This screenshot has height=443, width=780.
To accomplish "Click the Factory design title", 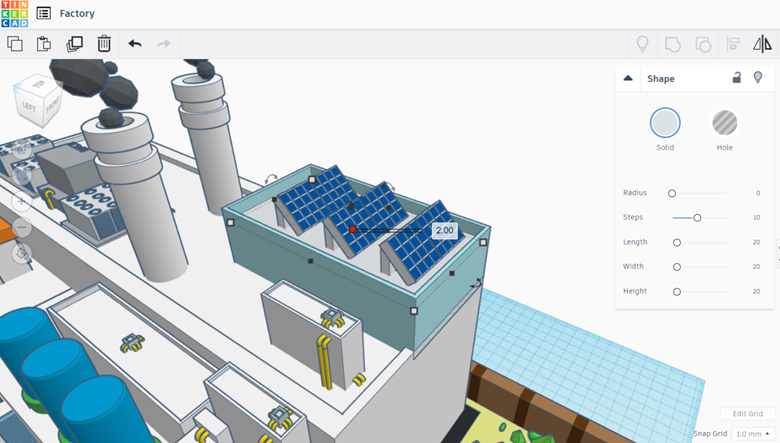I will (x=77, y=13).
